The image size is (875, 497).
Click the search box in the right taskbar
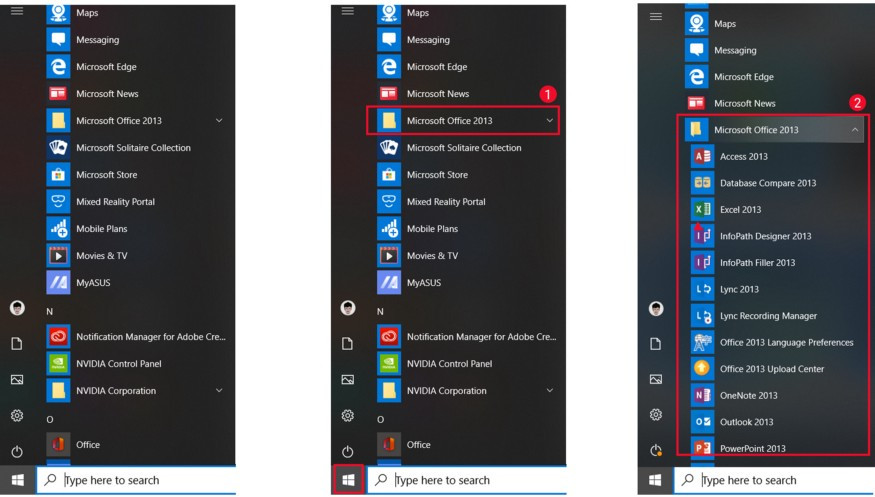click(775, 480)
